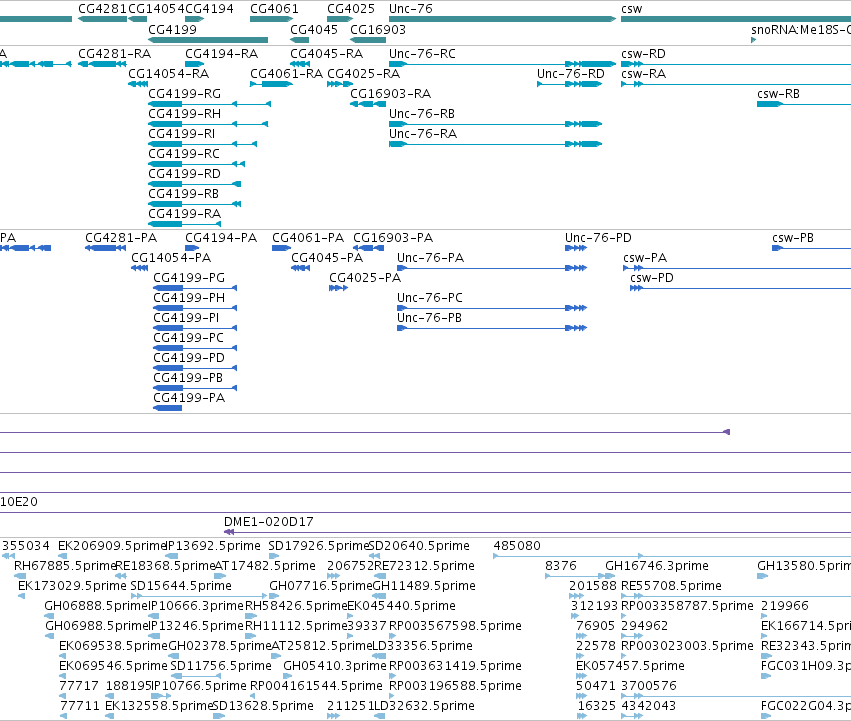Select the CG4194 gene feature

(194, 19)
